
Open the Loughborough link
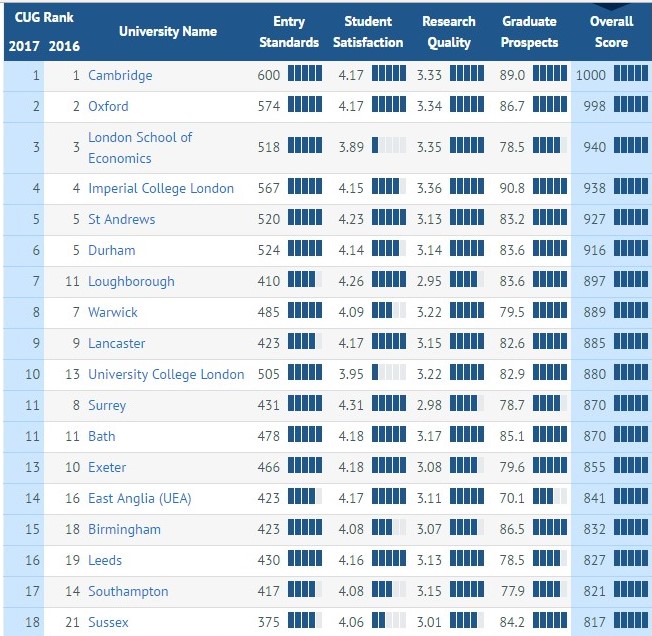[131, 281]
